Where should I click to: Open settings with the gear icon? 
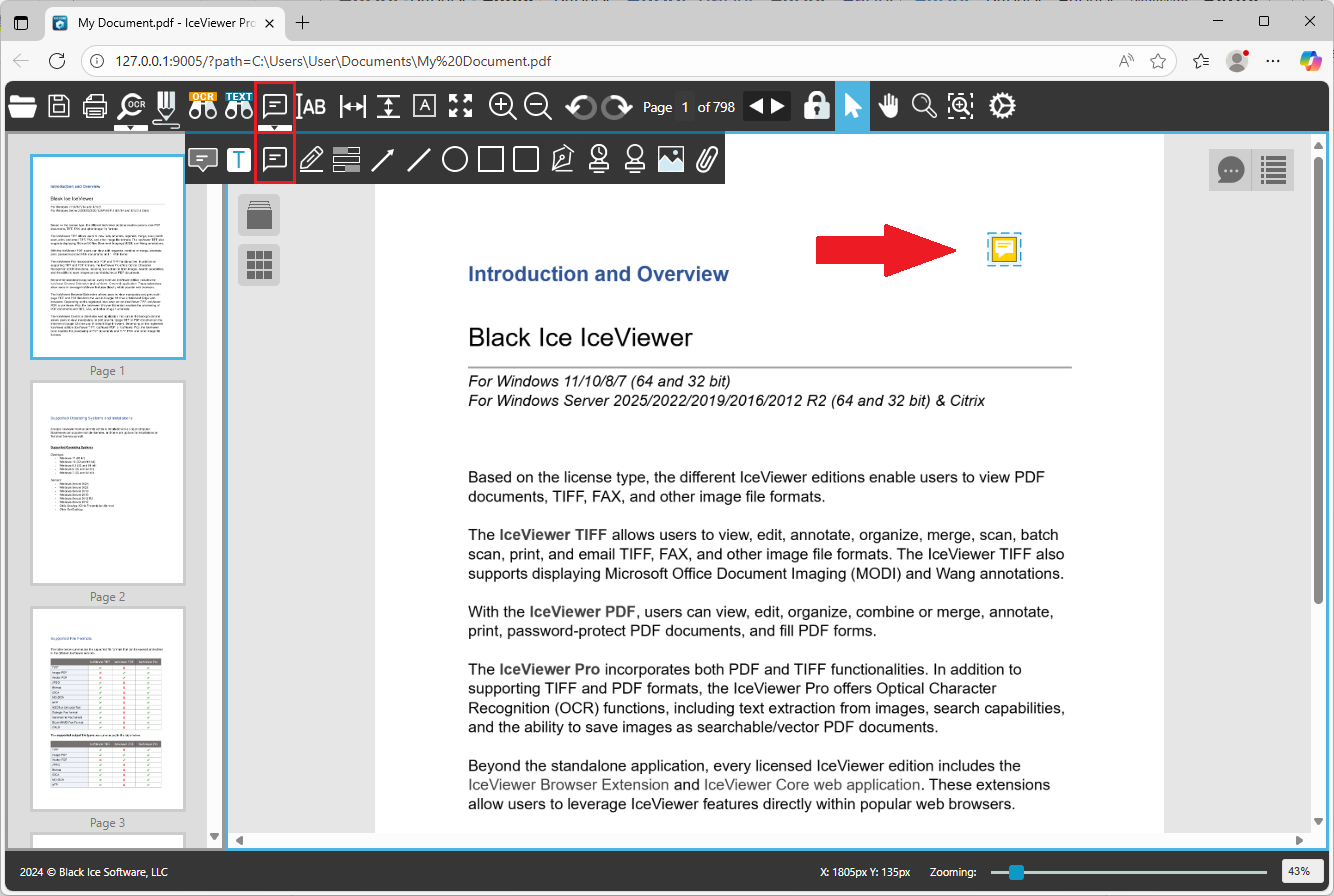[x=1002, y=106]
